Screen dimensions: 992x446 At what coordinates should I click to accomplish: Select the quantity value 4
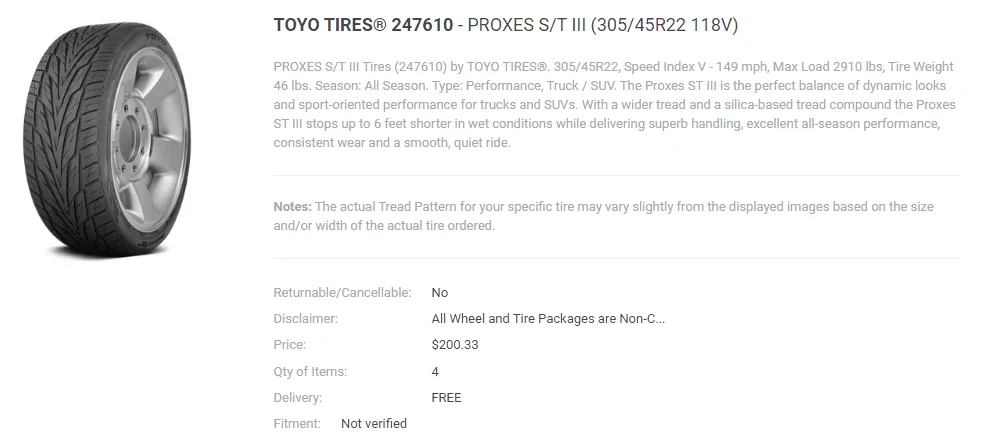[435, 371]
